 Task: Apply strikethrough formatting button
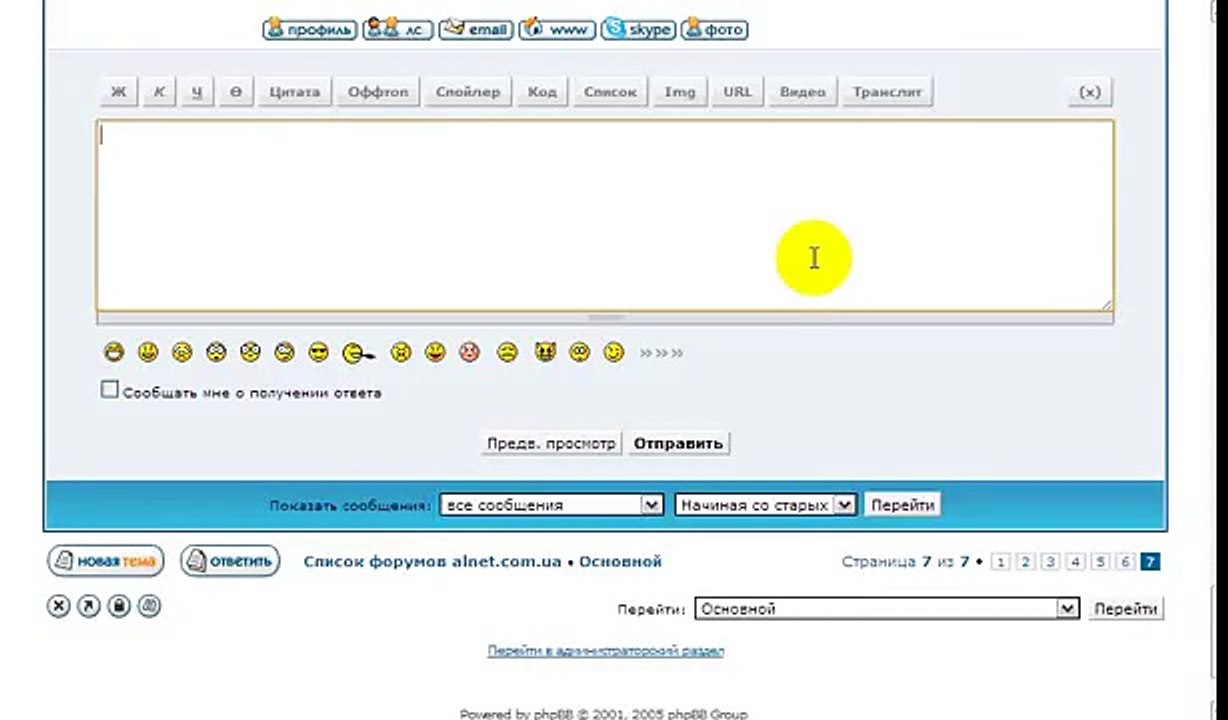[x=236, y=92]
